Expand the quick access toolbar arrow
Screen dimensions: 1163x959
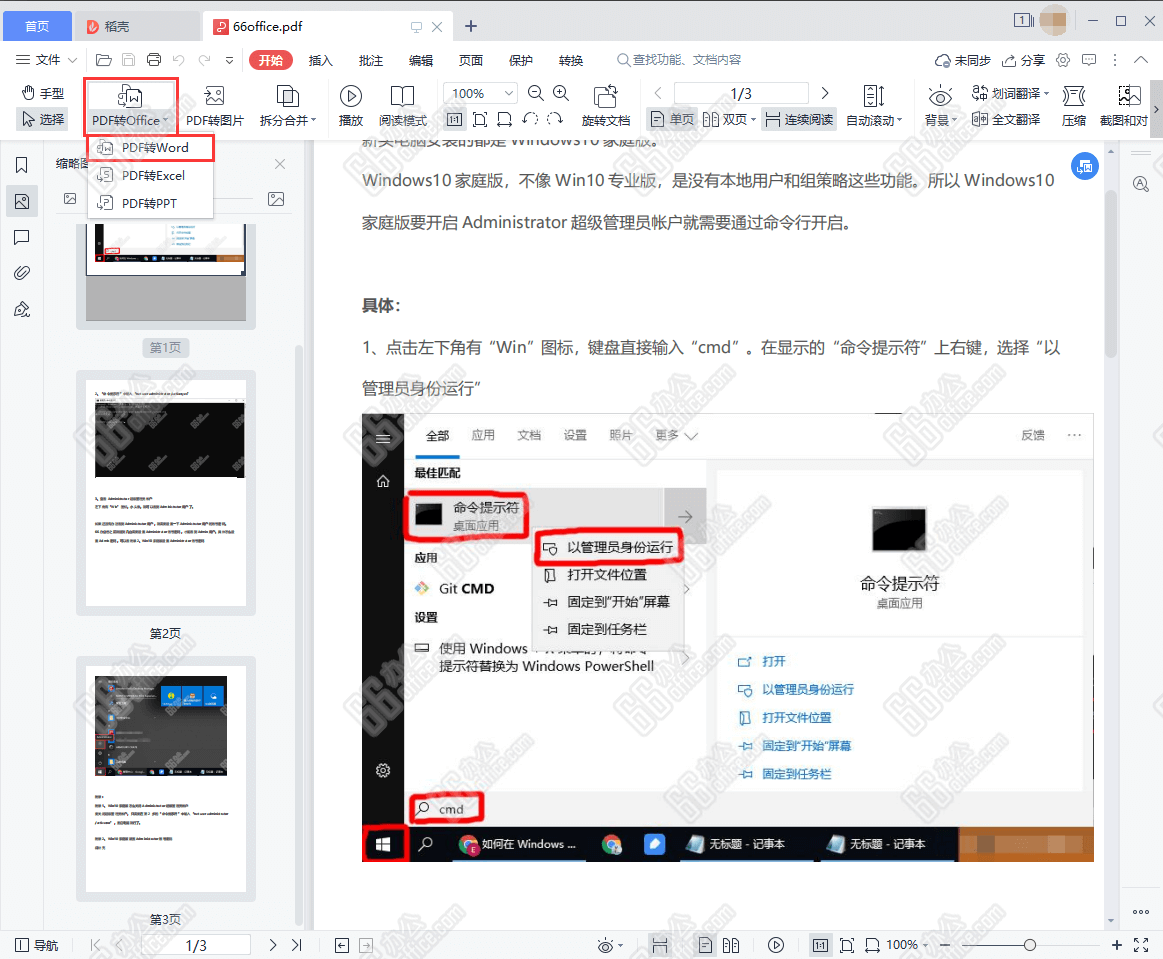pos(229,60)
